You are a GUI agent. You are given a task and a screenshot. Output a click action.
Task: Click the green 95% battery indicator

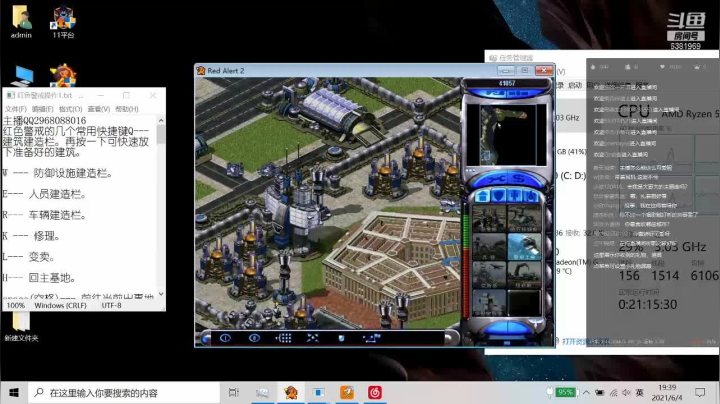pyautogui.click(x=565, y=393)
